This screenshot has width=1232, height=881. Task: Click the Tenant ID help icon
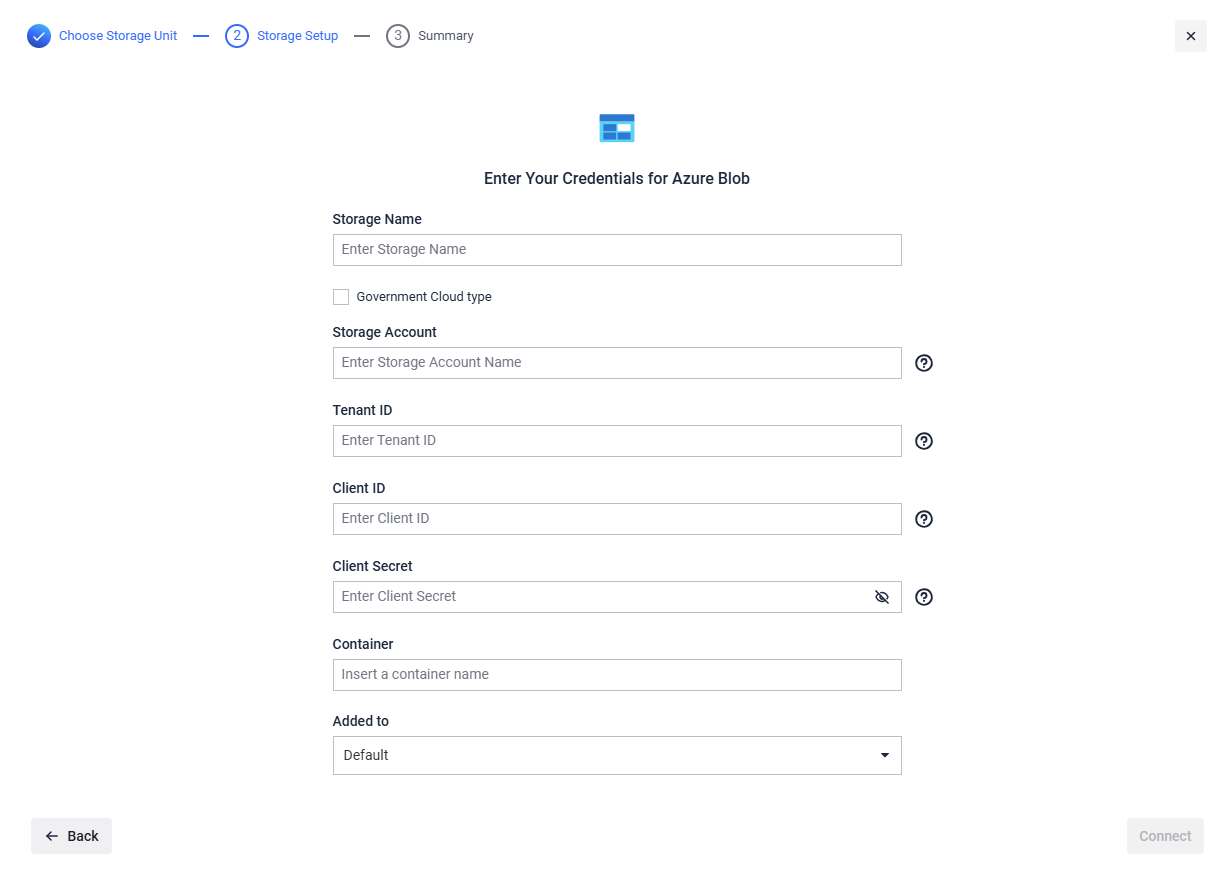(x=924, y=441)
